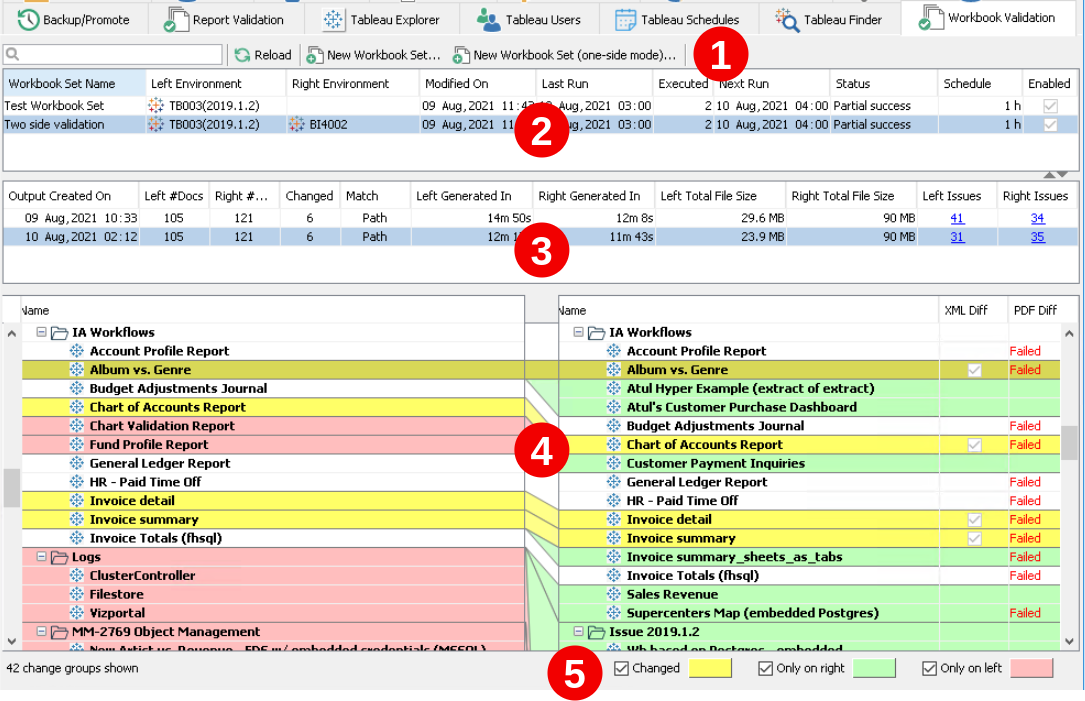Switch to the Tableau Users tab

(529, 19)
